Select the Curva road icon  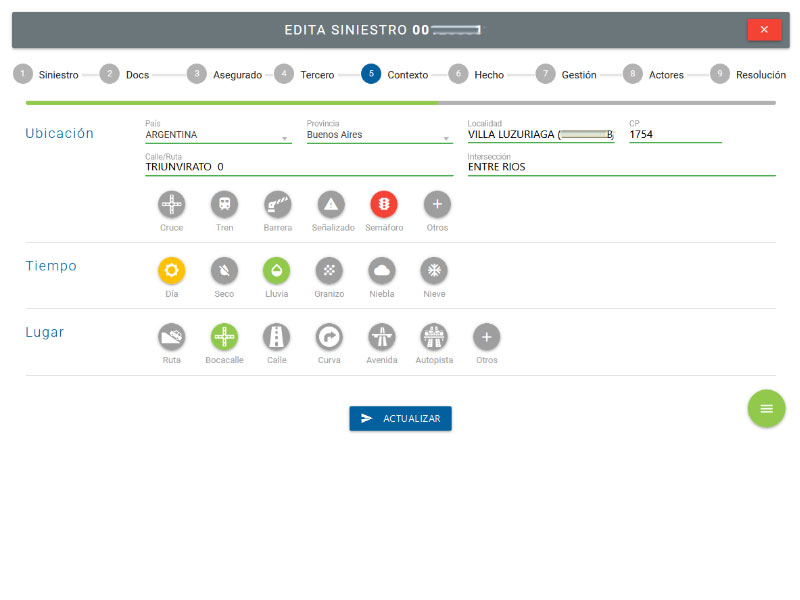(x=329, y=337)
